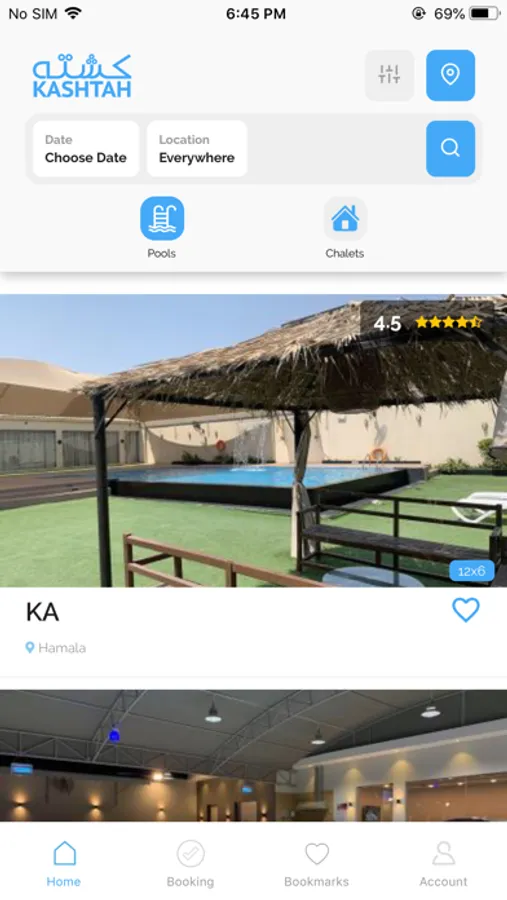Viewport: 507px width, 900px height.
Task: Tap the Hamala location label
Action: tap(56, 648)
